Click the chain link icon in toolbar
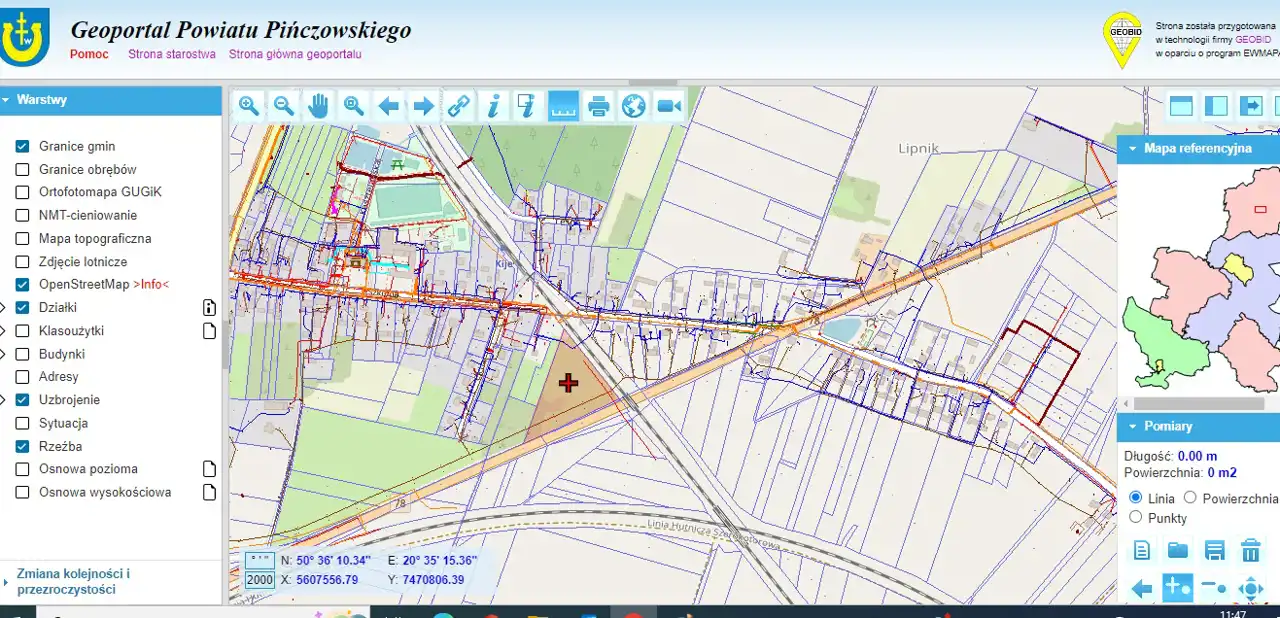1280x618 pixels. point(458,105)
